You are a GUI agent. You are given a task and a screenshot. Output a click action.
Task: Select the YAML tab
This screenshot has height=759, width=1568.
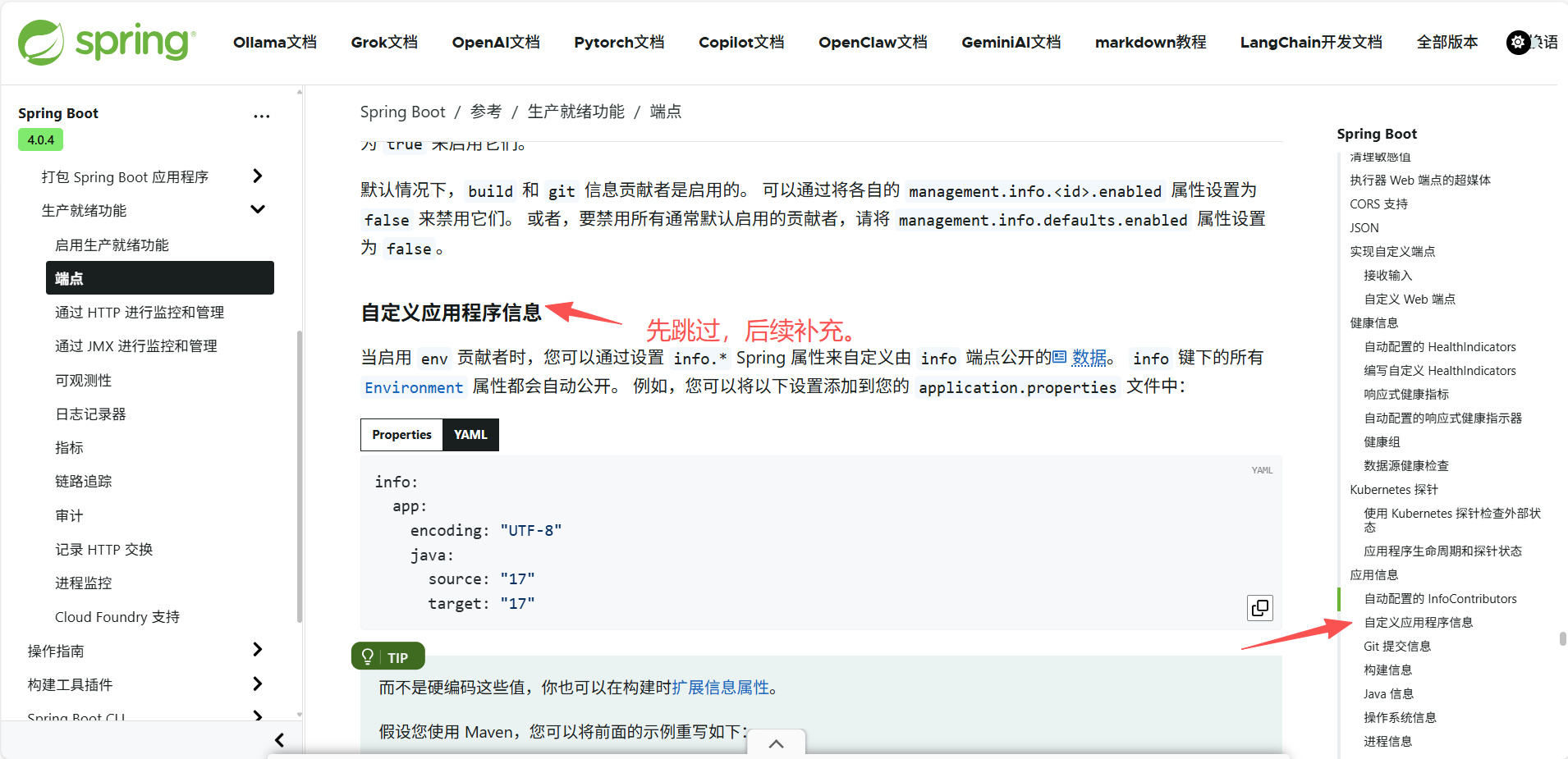tap(470, 435)
